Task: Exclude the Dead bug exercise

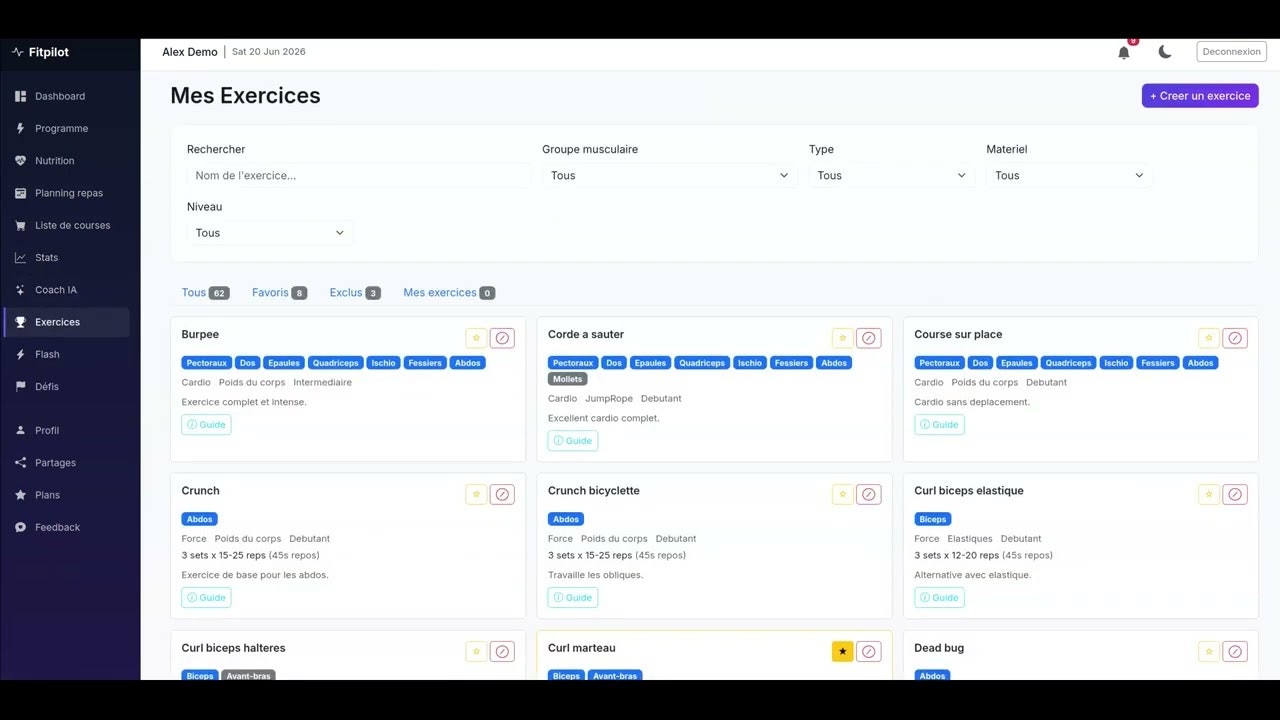Action: point(1235,651)
